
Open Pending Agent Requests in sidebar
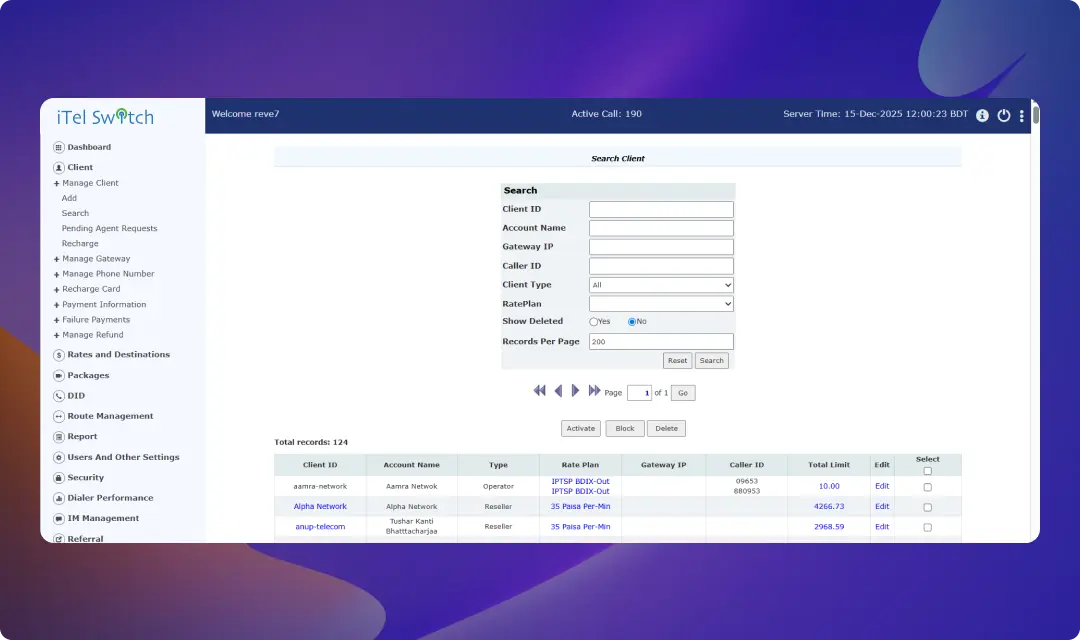tap(109, 228)
